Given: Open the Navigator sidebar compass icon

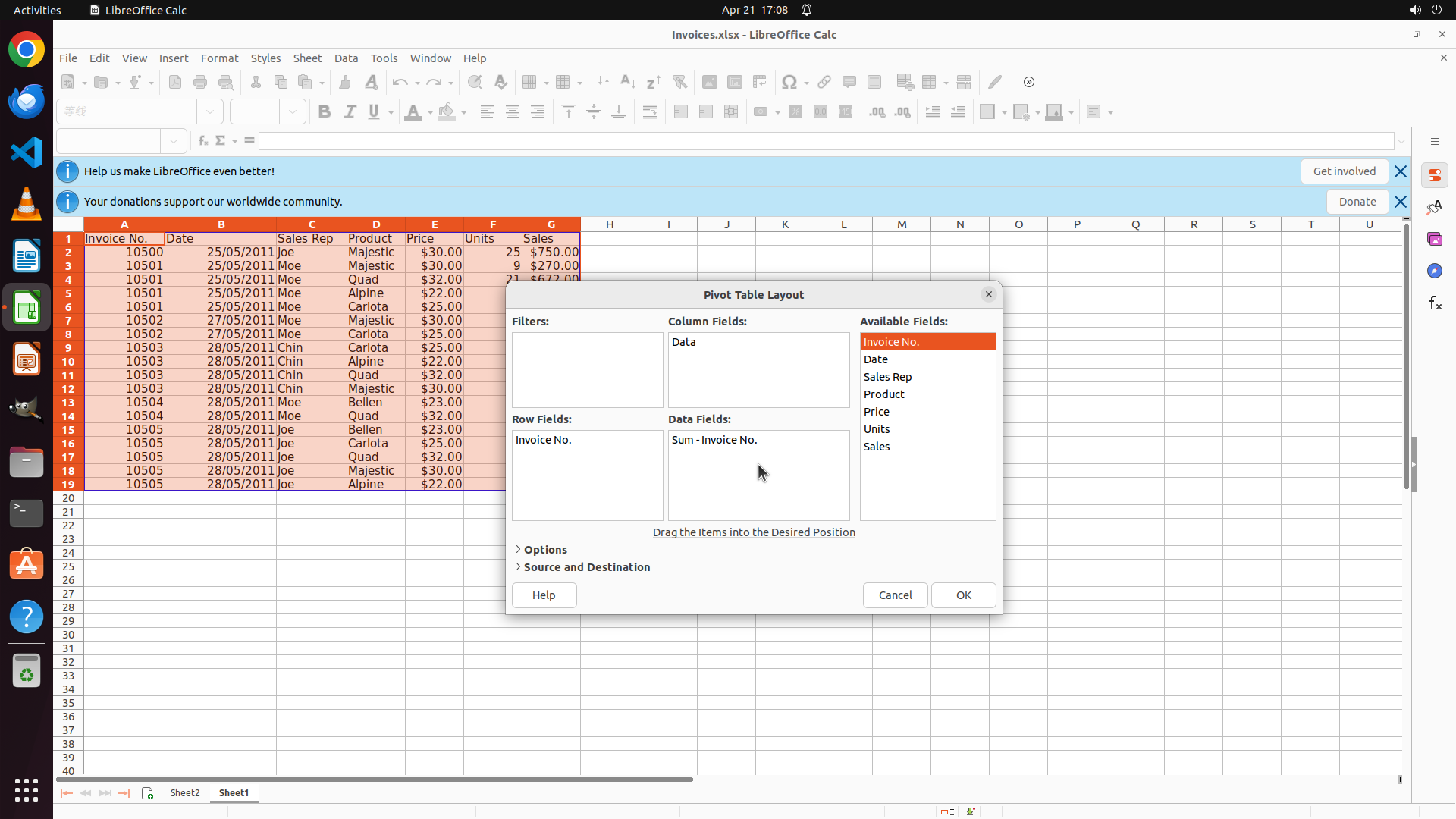Looking at the screenshot, I should (x=1434, y=271).
